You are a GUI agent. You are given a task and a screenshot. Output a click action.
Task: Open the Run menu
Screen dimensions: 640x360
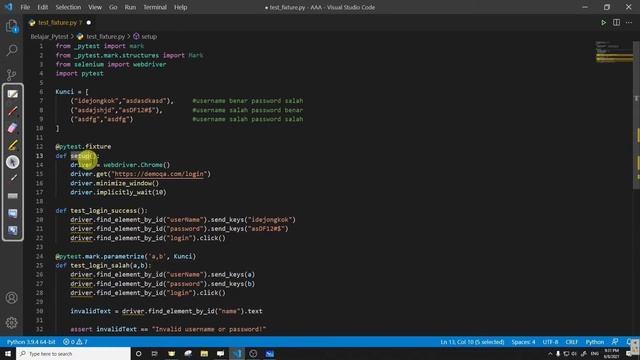click(x=130, y=7)
